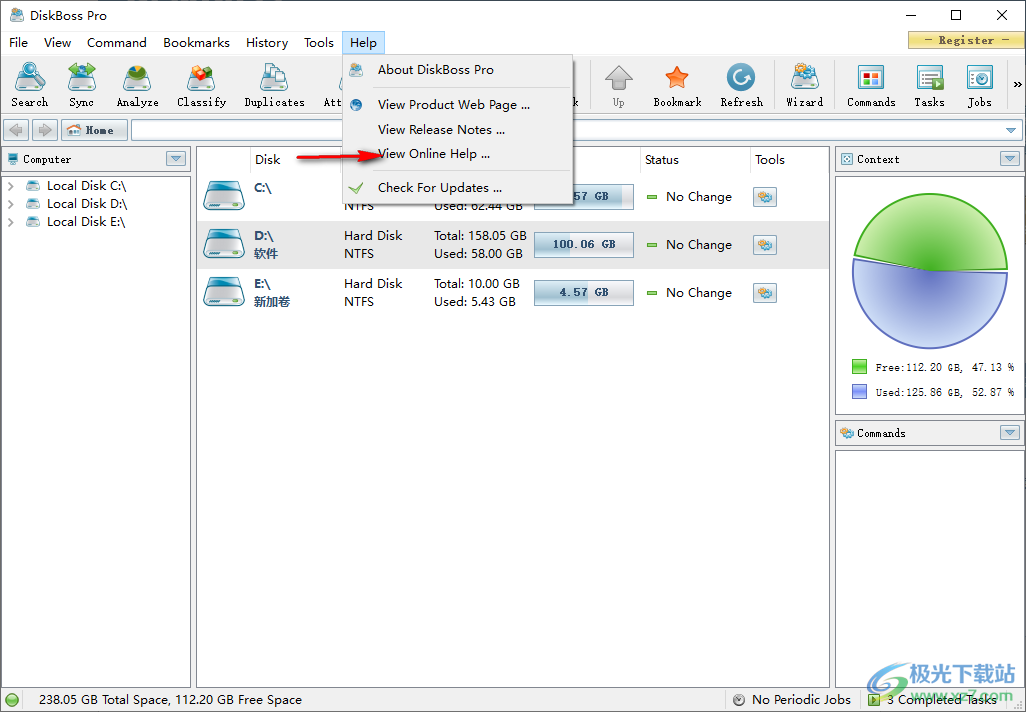The width and height of the screenshot is (1026, 712).
Task: Start the Classify files tool
Action: (202, 84)
